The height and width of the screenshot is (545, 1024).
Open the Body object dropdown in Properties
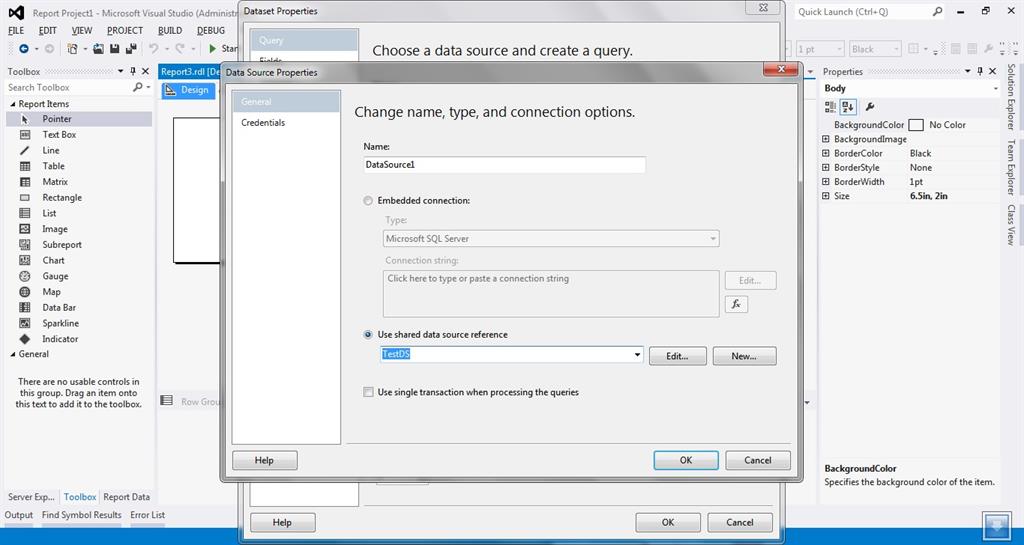[995, 89]
